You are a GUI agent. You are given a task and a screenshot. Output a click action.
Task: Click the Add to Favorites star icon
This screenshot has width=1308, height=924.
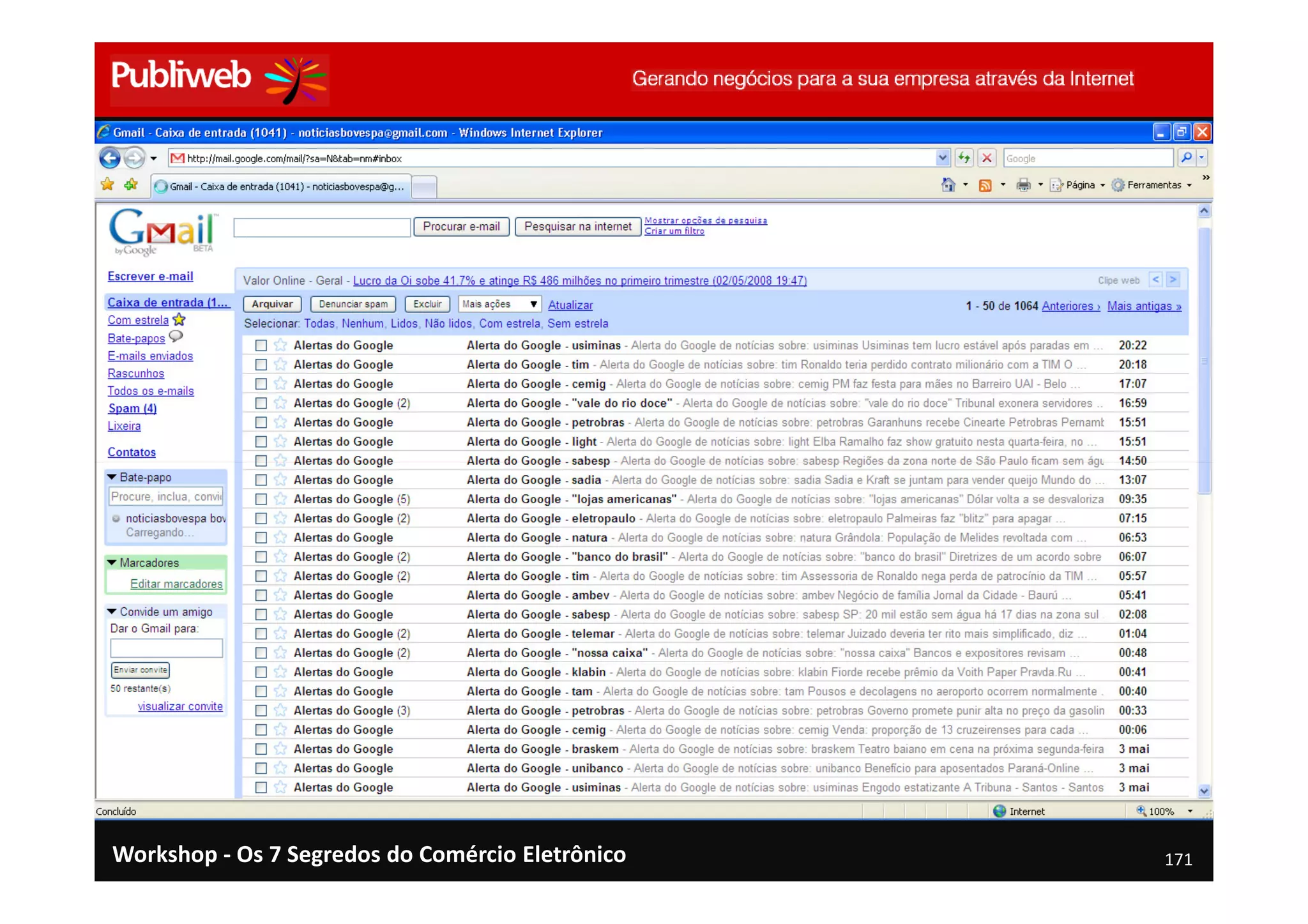coord(131,185)
